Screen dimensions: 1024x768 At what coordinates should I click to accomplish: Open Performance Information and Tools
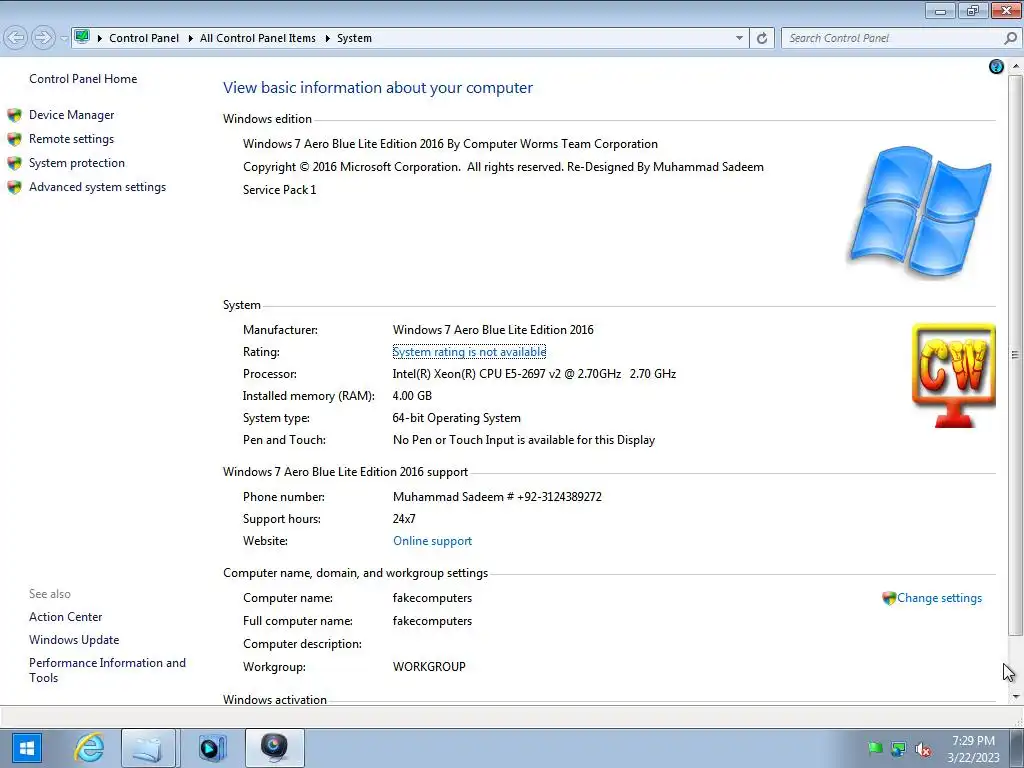[107, 670]
